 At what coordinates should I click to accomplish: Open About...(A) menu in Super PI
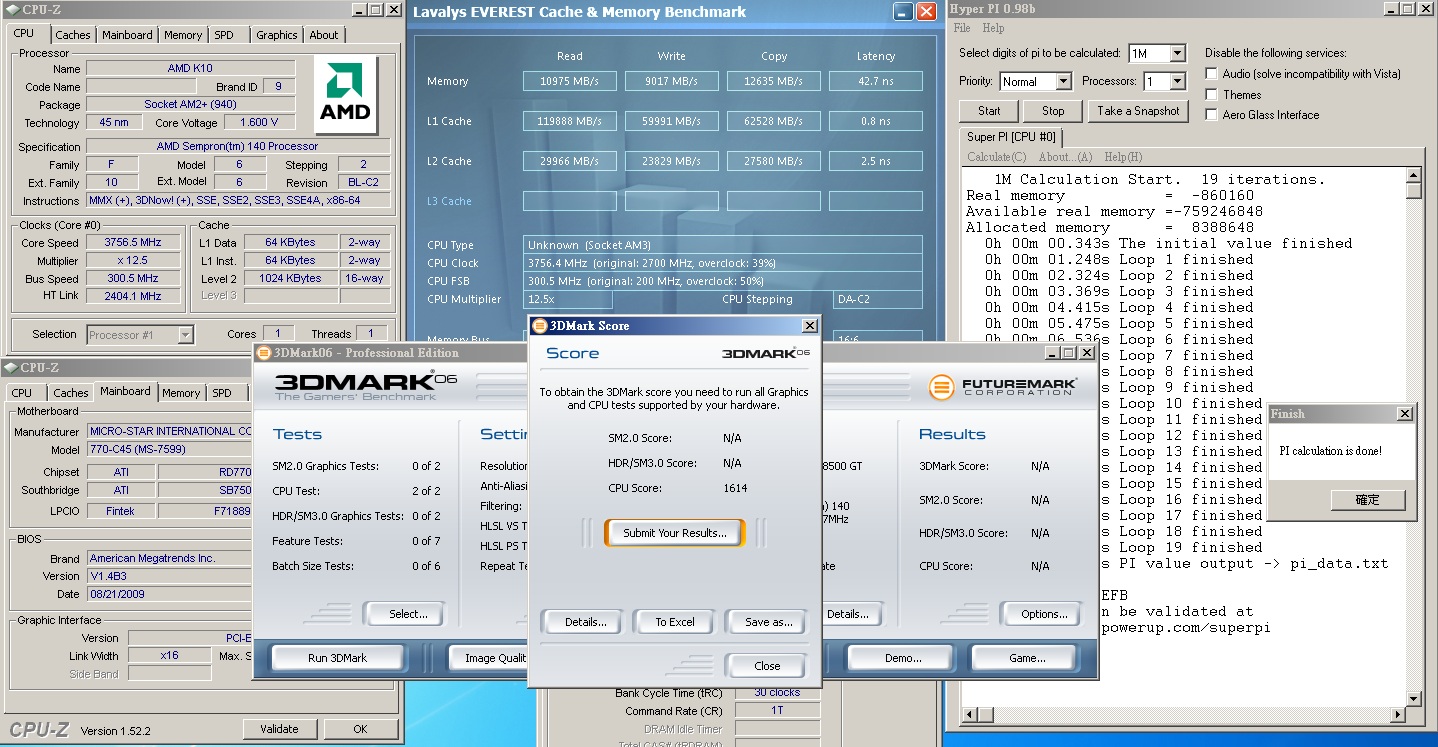(1065, 157)
